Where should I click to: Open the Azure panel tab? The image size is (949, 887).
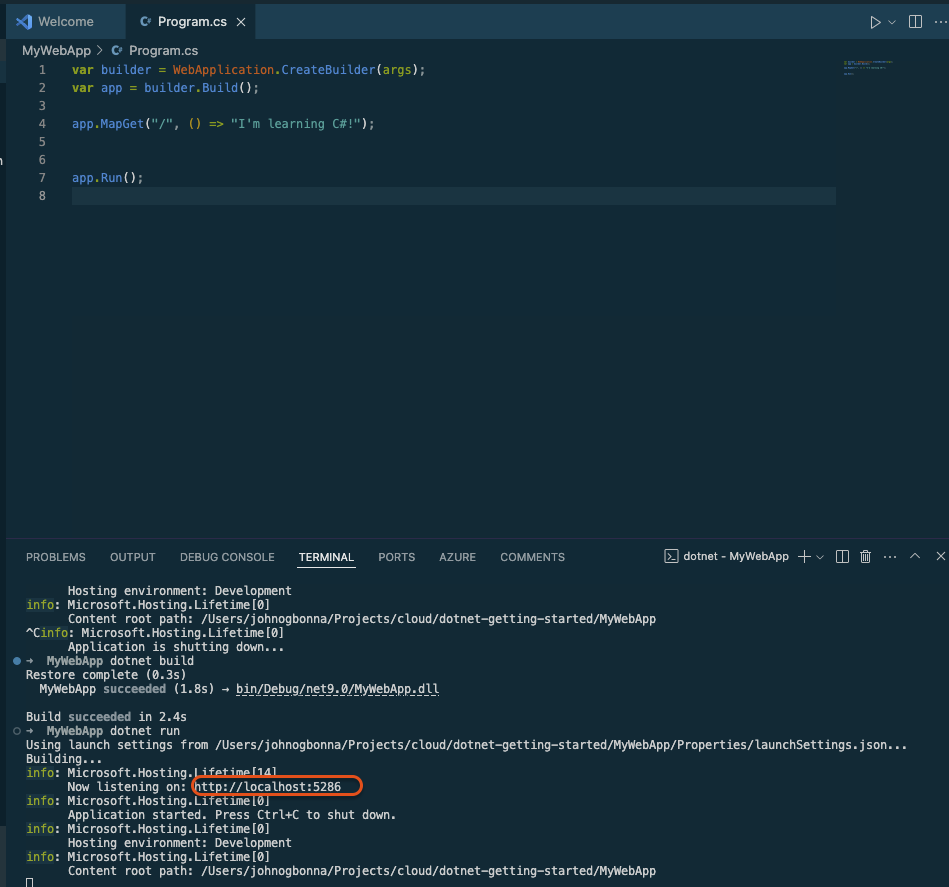point(458,557)
